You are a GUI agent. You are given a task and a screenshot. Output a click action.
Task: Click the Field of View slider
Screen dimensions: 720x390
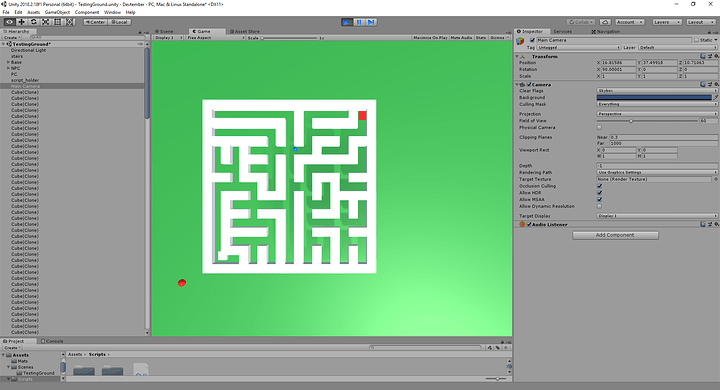point(647,121)
